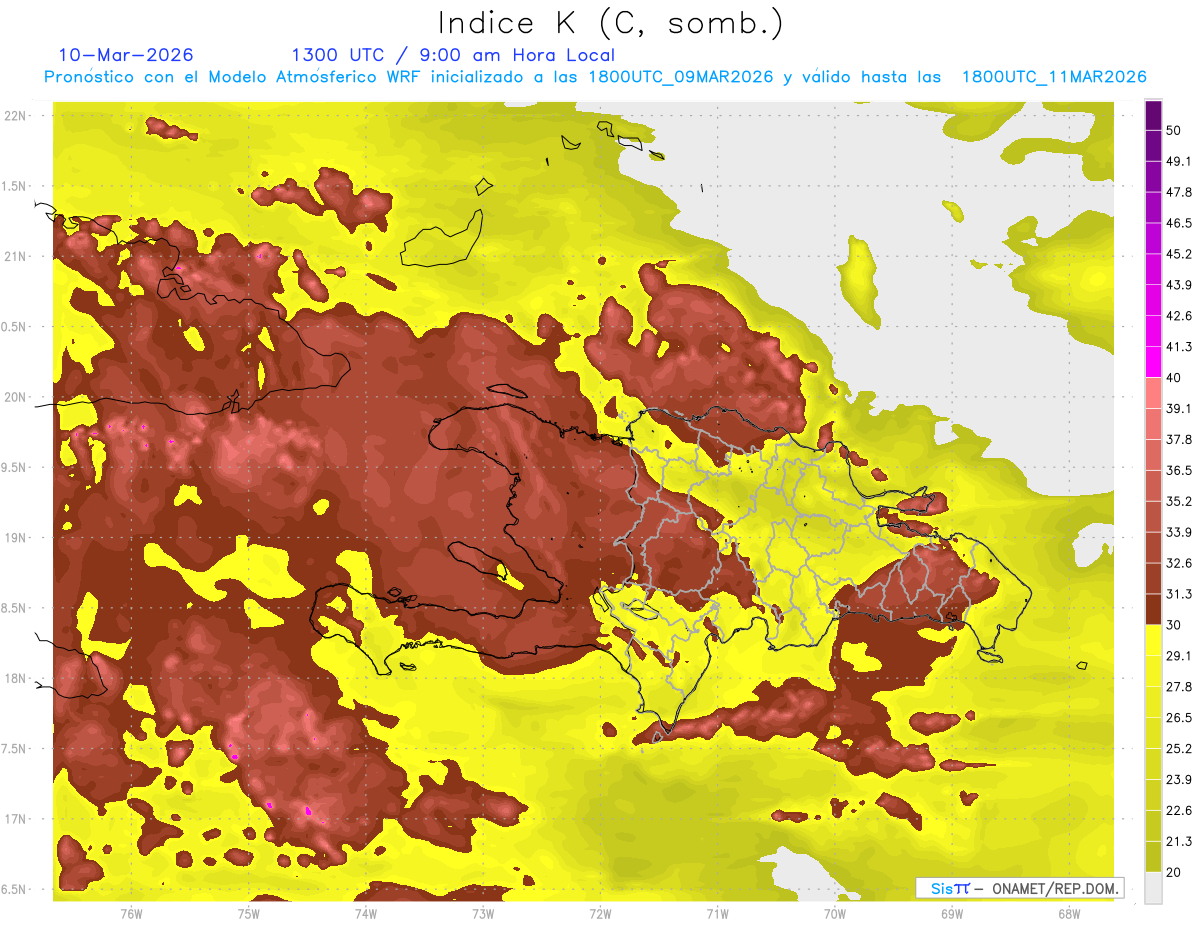Image resolution: width=1200 pixels, height=927 pixels.
Task: Click the "71W" longitude axis label
Action: (717, 913)
